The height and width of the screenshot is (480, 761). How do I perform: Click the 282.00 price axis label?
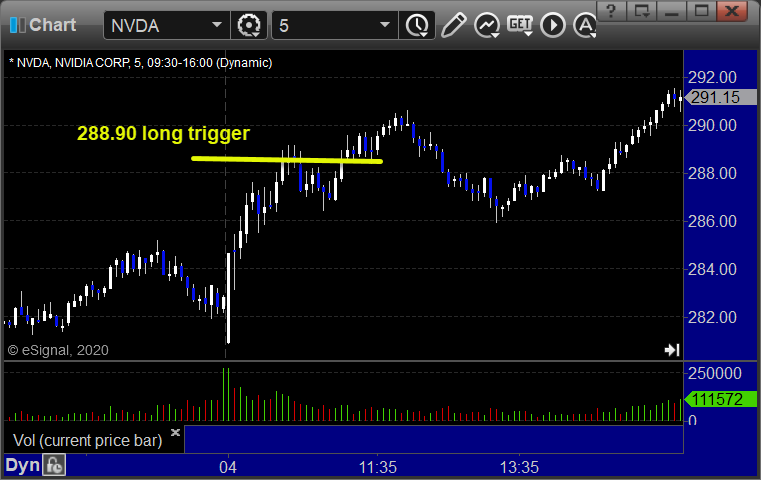click(x=712, y=317)
